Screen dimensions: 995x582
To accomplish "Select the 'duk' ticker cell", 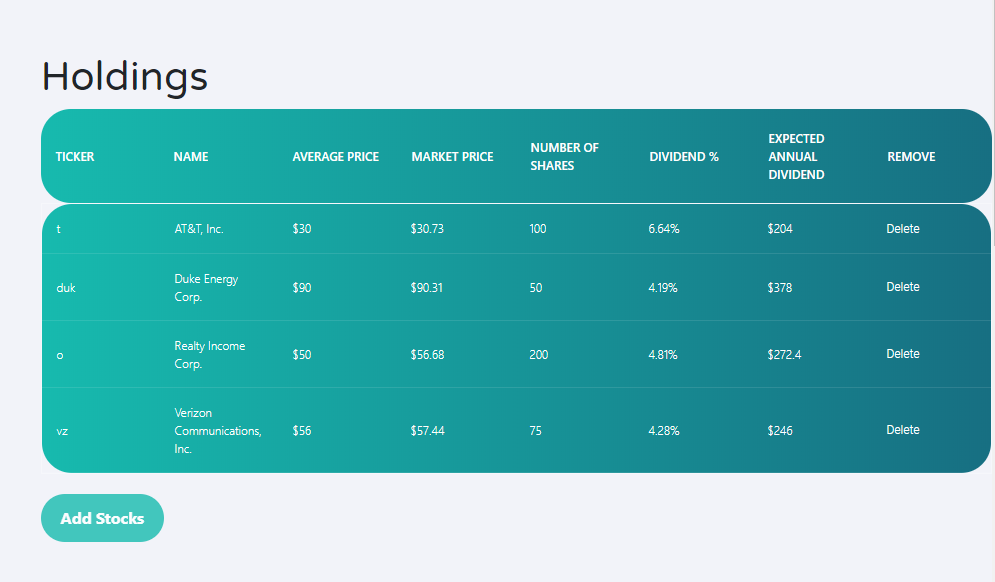I will pos(66,288).
